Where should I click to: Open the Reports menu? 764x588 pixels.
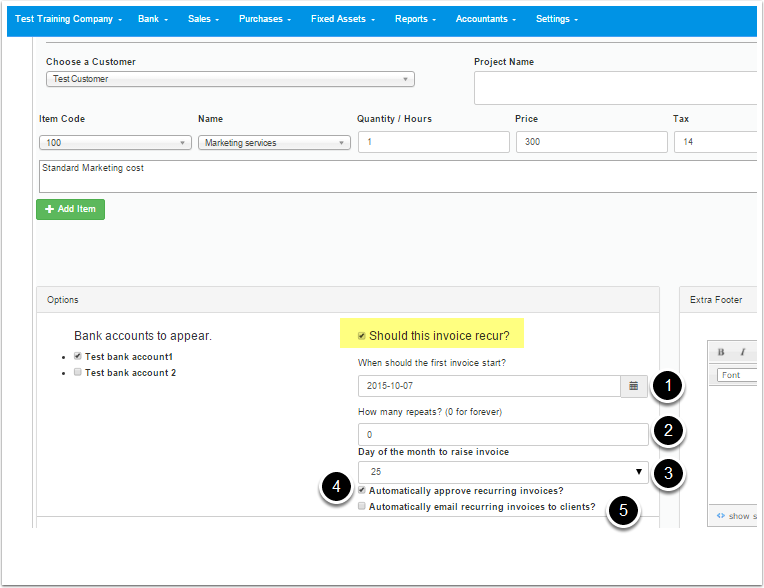pyautogui.click(x=415, y=19)
